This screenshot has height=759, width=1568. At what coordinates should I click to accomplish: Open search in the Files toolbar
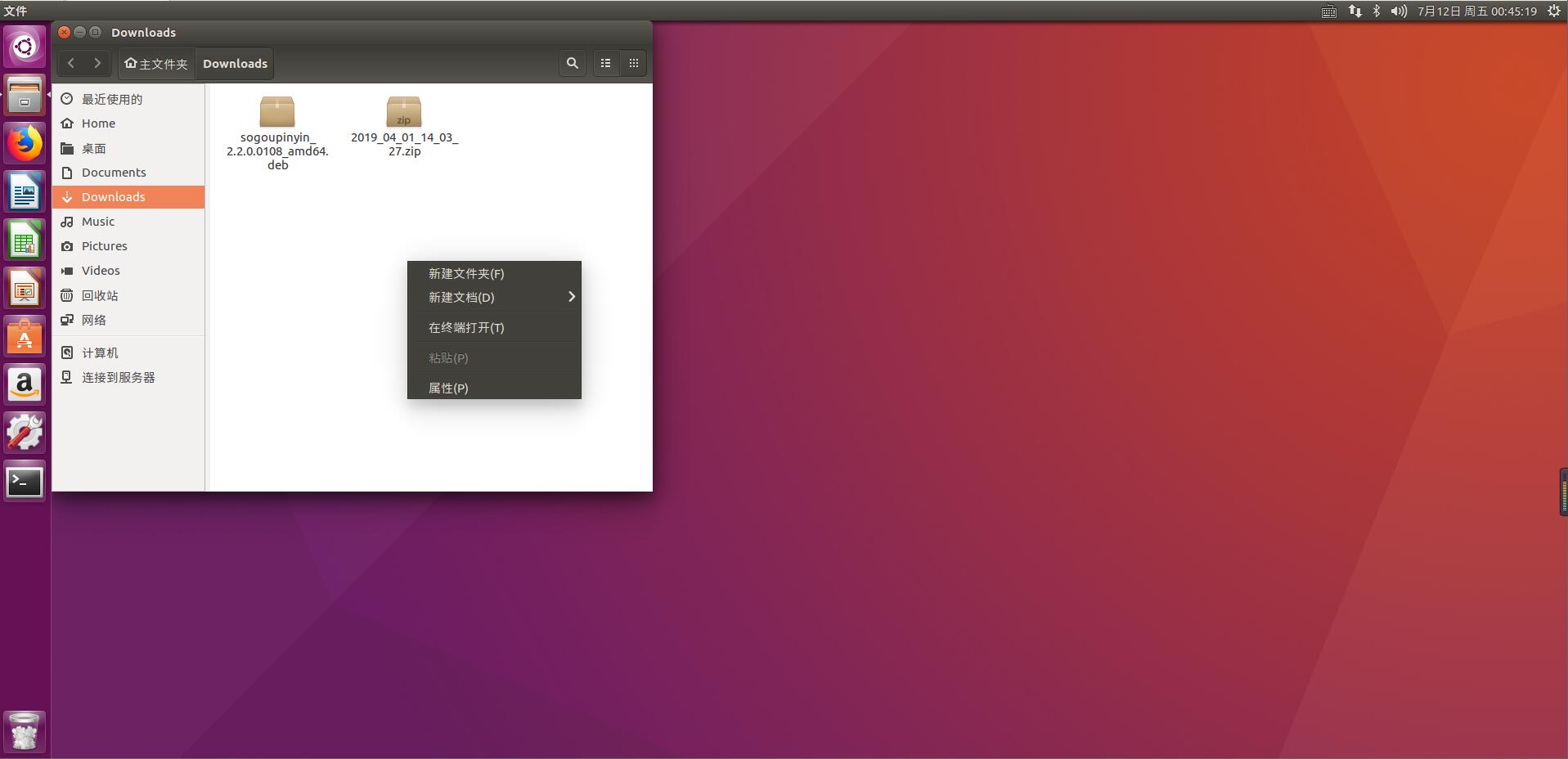(573, 63)
